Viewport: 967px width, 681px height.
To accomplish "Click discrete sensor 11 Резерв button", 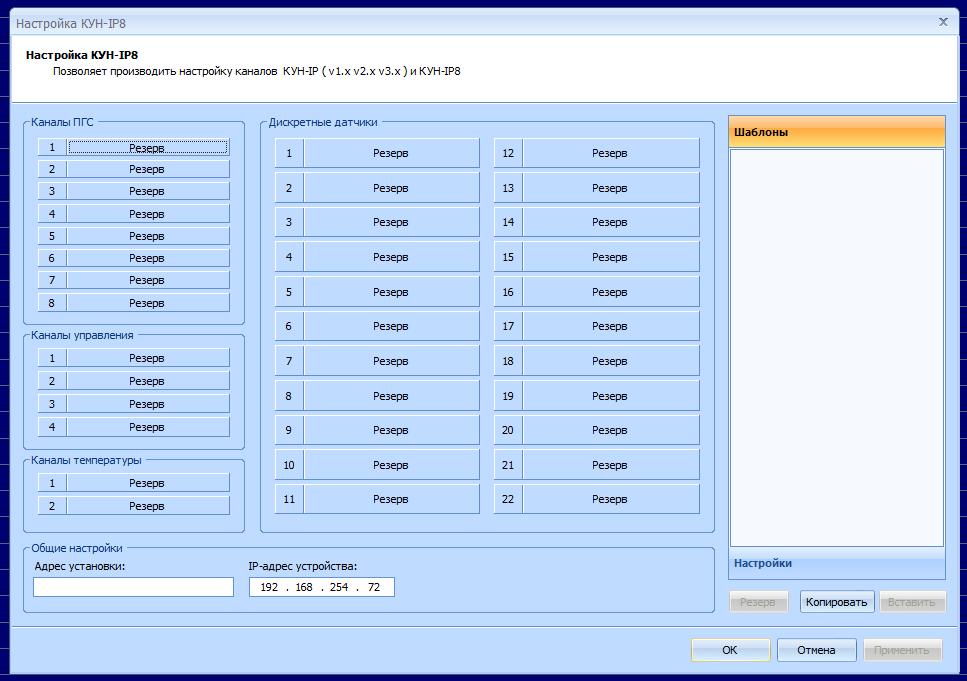I will click(390, 499).
